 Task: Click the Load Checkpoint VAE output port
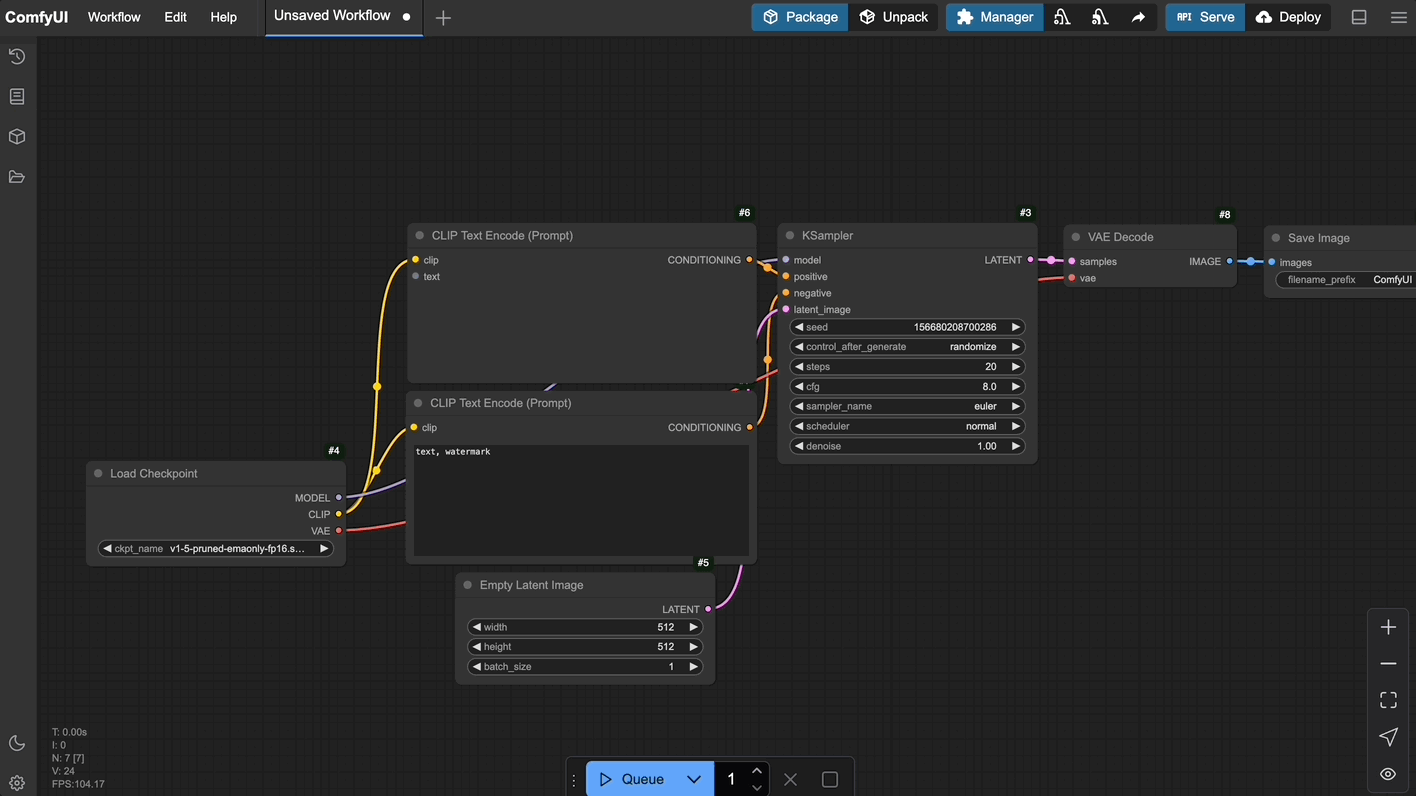pos(339,531)
